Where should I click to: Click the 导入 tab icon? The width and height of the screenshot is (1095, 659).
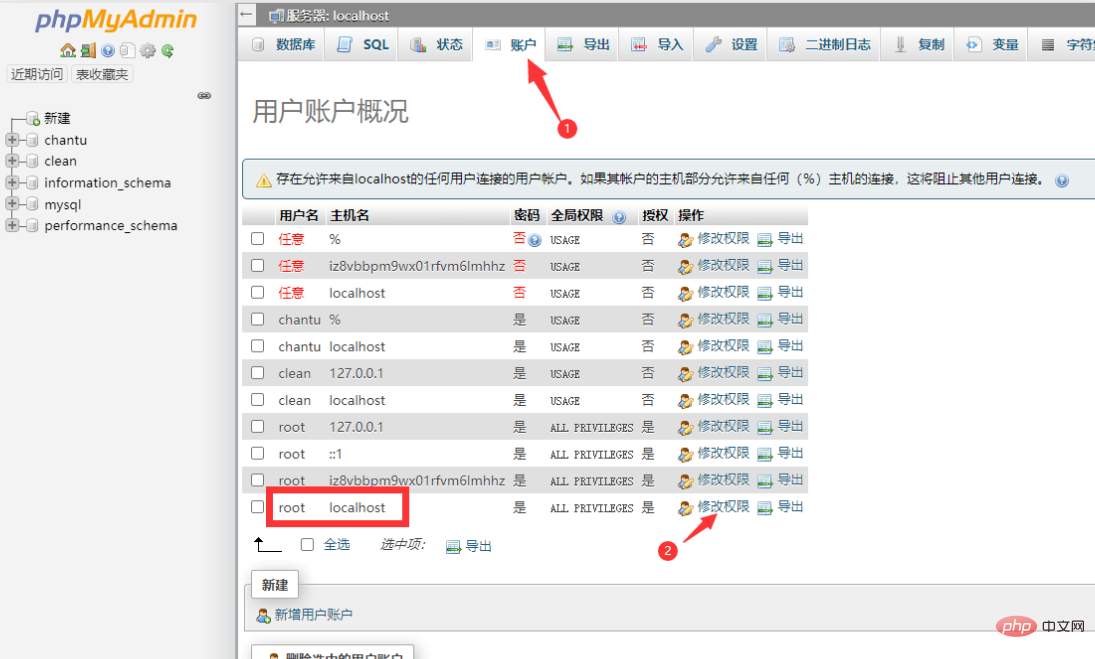click(x=638, y=45)
